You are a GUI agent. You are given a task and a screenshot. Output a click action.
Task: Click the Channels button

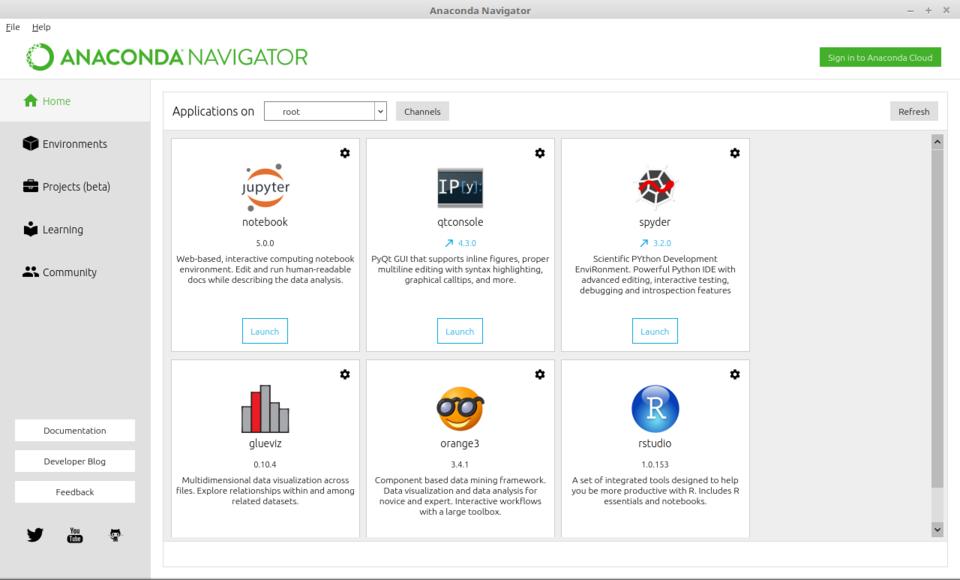pos(422,111)
